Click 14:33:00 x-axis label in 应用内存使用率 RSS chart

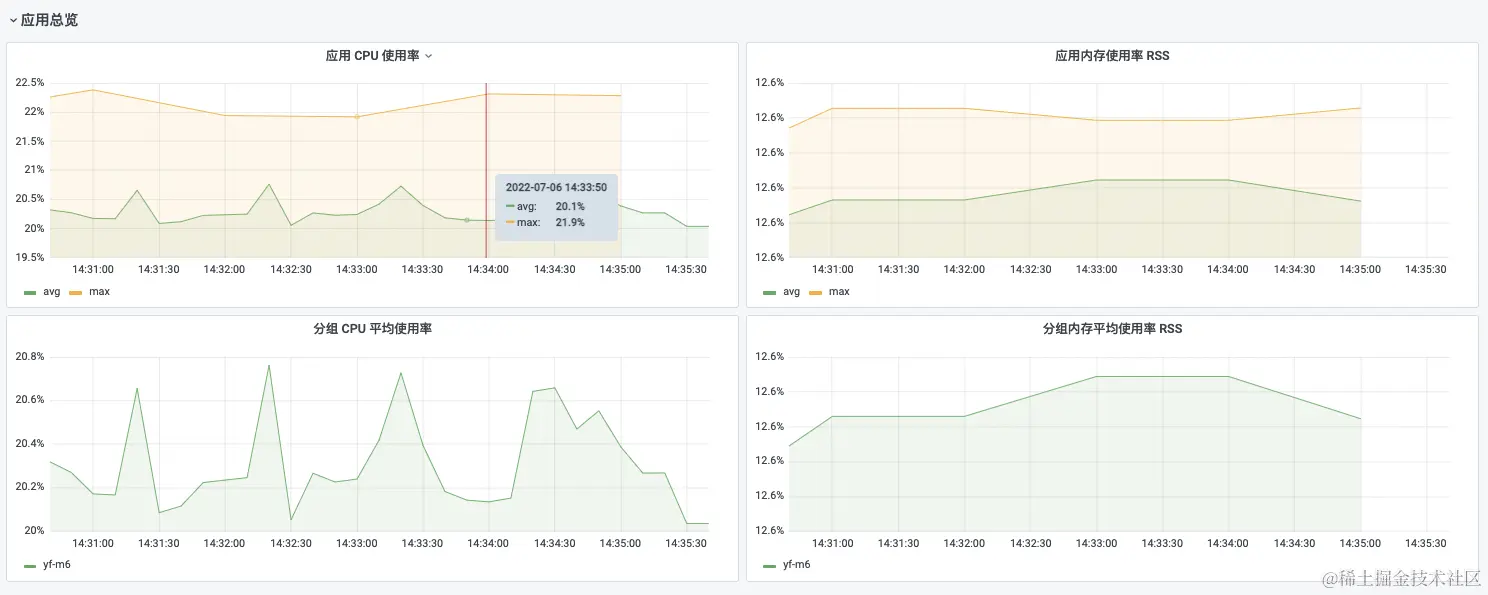tap(1096, 269)
